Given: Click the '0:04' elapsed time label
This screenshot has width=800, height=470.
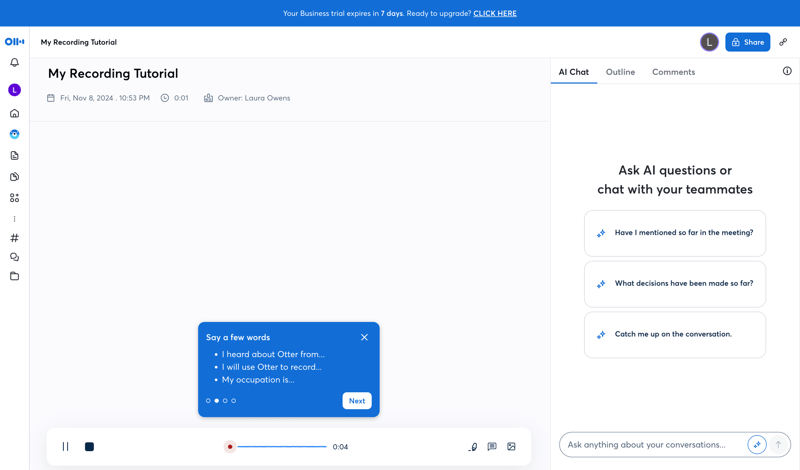Looking at the screenshot, I should [x=340, y=447].
